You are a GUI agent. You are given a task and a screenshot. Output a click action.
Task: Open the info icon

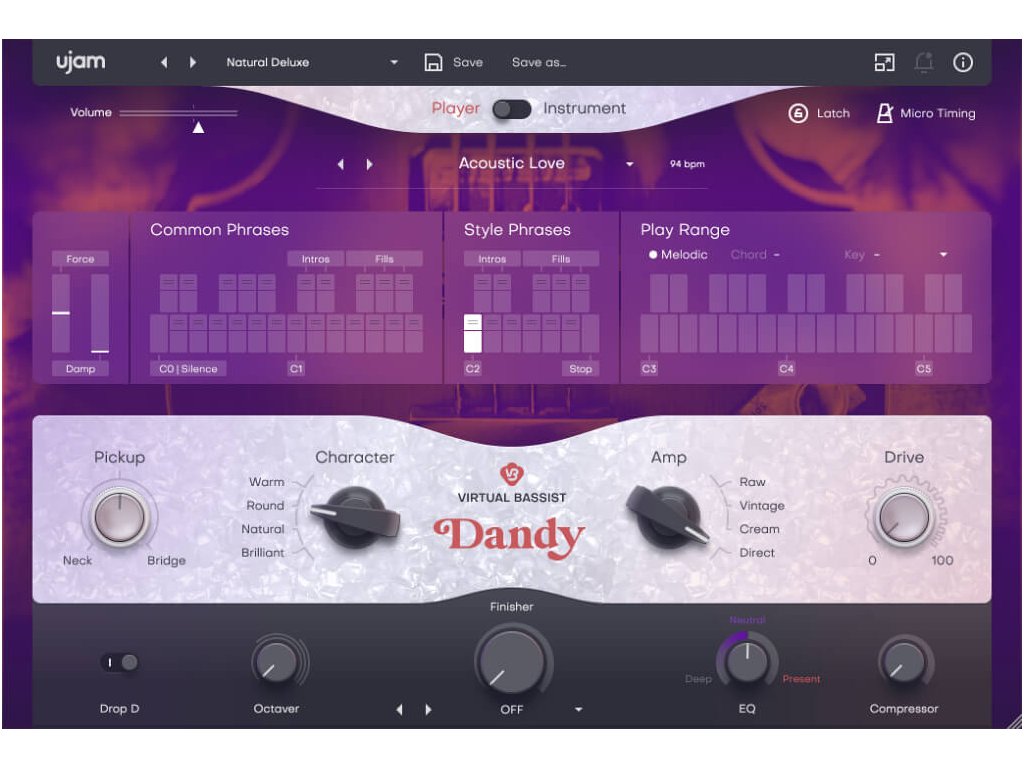pyautogui.click(x=963, y=62)
